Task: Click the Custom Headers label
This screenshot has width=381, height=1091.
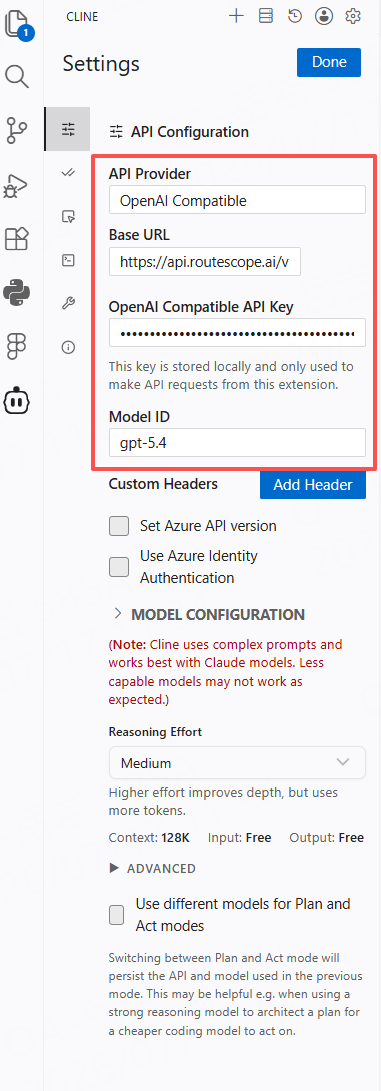Action: (163, 484)
